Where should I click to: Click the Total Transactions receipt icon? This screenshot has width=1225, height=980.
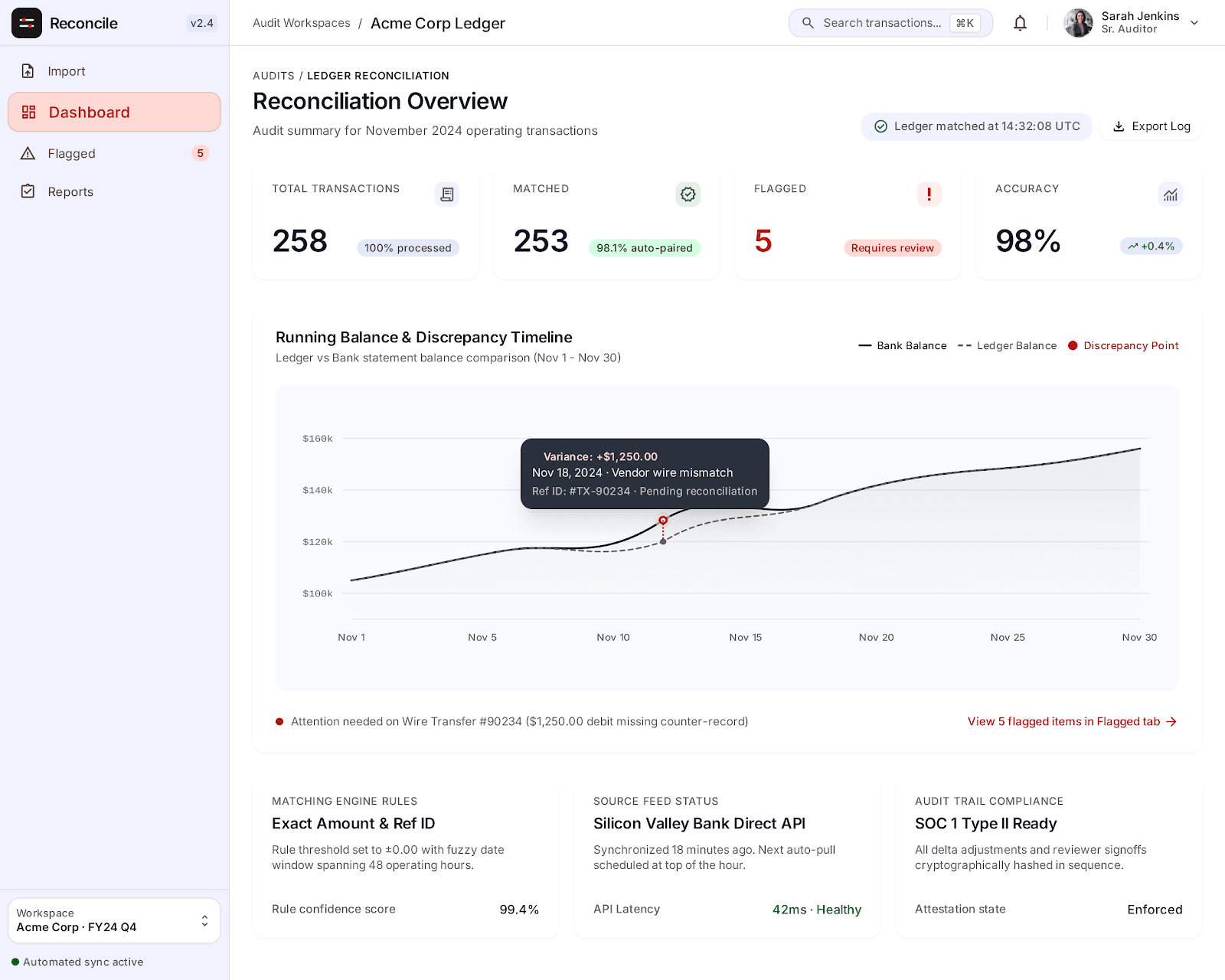pos(447,194)
